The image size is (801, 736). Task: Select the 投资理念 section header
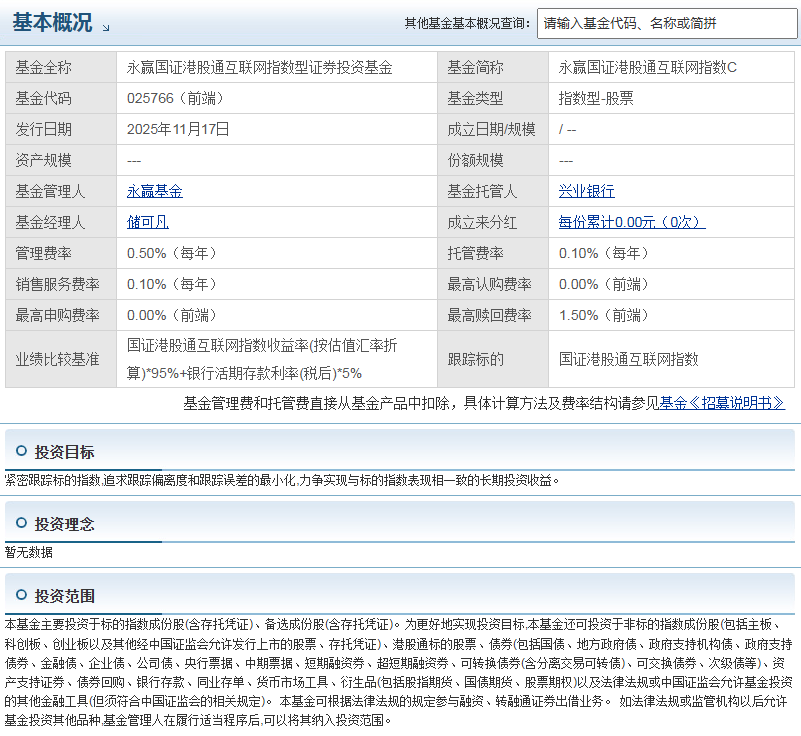pyautogui.click(x=64, y=524)
